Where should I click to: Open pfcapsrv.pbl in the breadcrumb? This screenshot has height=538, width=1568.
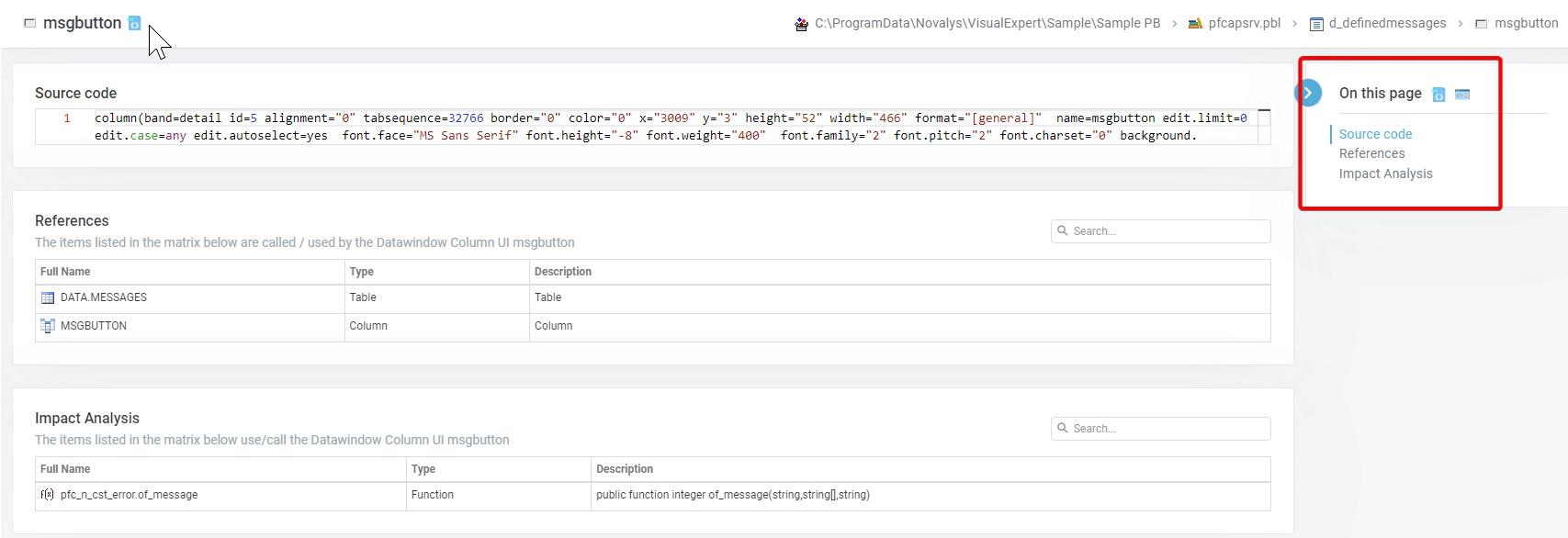[1244, 23]
